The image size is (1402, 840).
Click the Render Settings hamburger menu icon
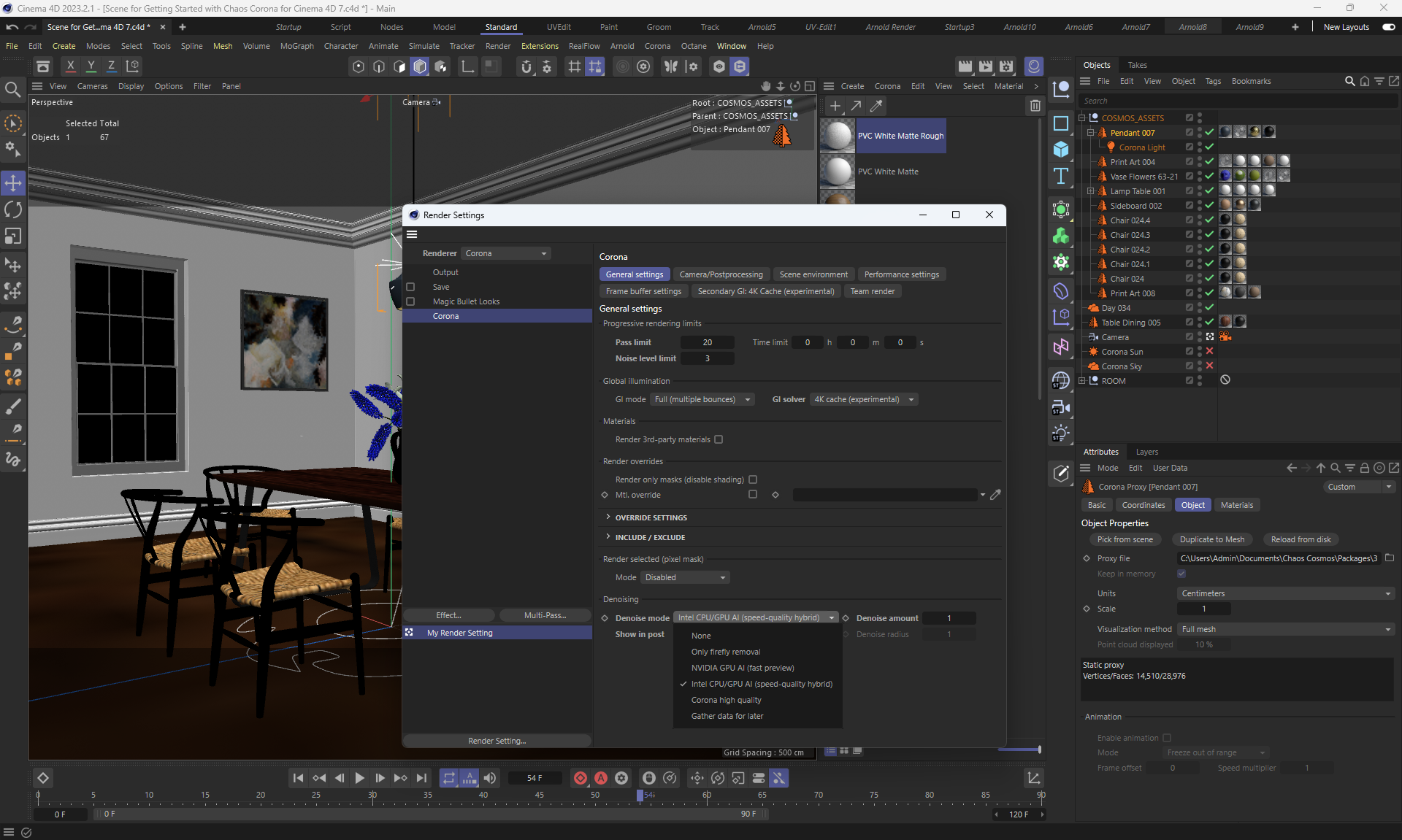[412, 234]
